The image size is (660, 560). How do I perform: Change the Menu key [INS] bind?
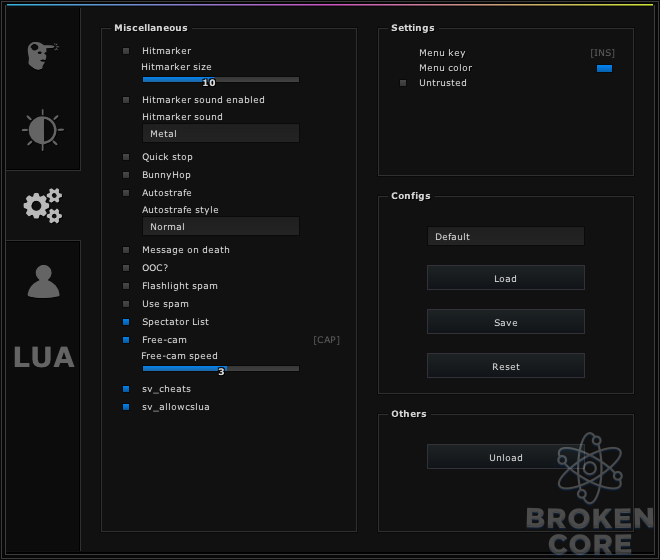tap(602, 53)
